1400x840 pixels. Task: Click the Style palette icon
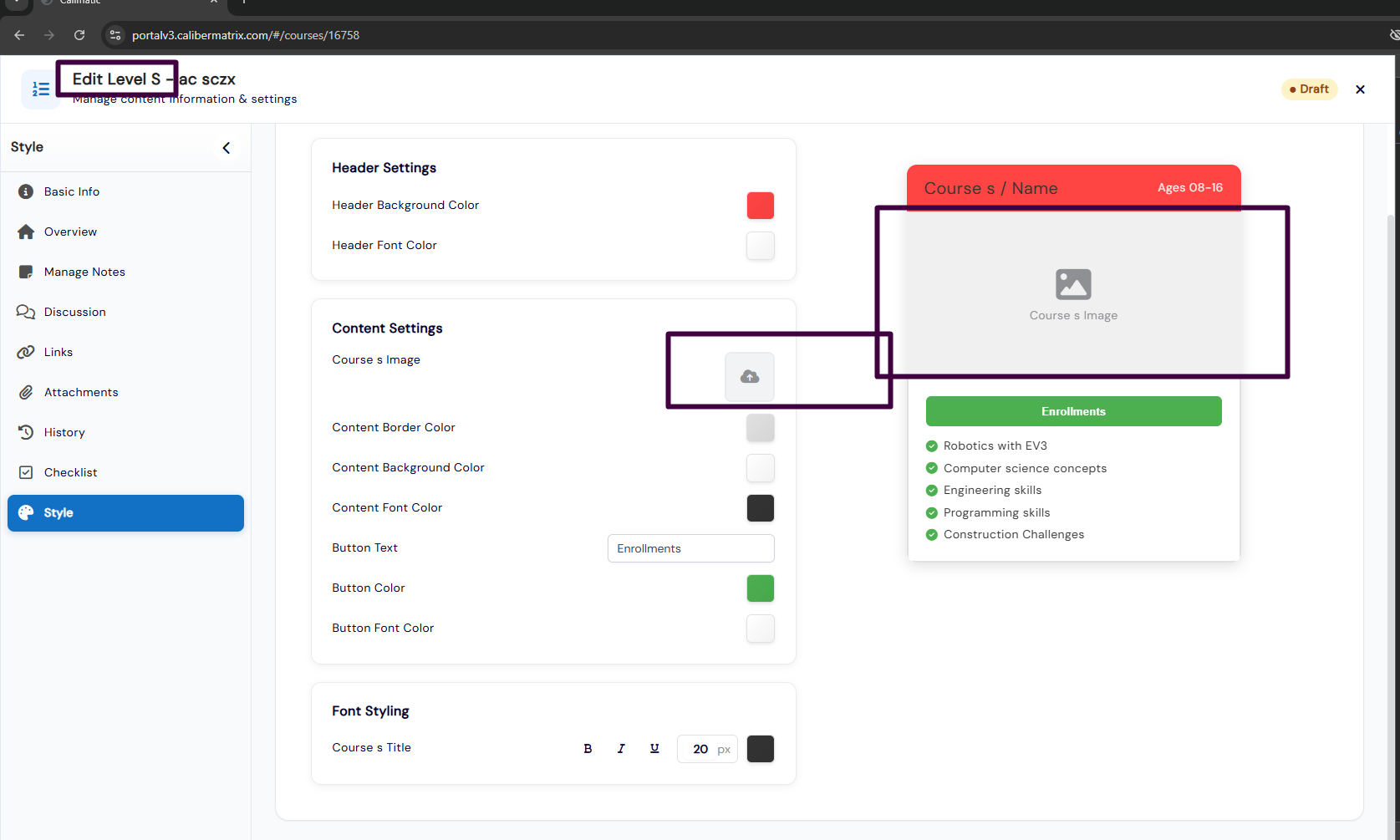coord(26,512)
